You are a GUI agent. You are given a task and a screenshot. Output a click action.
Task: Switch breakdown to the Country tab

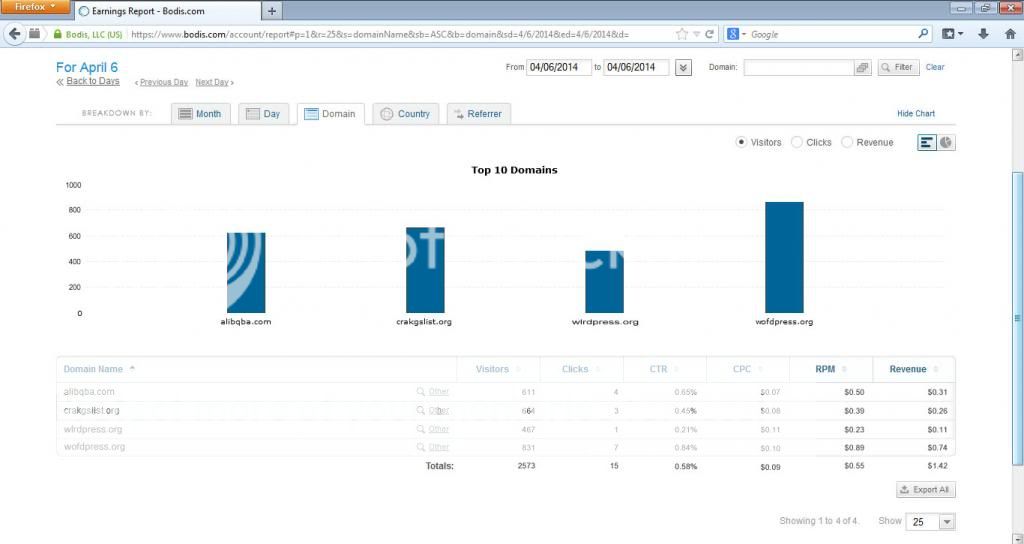click(x=404, y=114)
